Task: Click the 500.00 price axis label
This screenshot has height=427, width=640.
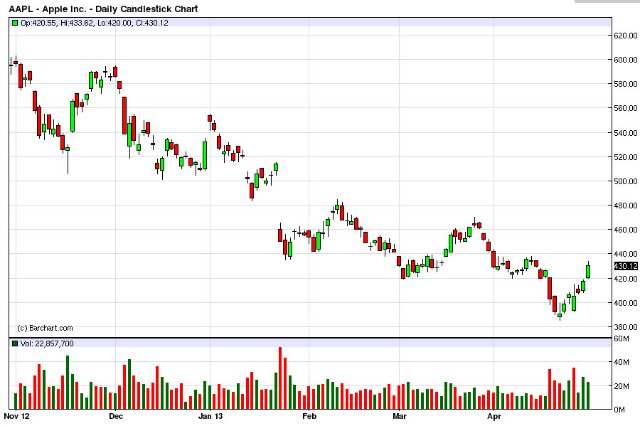Action: click(625, 181)
